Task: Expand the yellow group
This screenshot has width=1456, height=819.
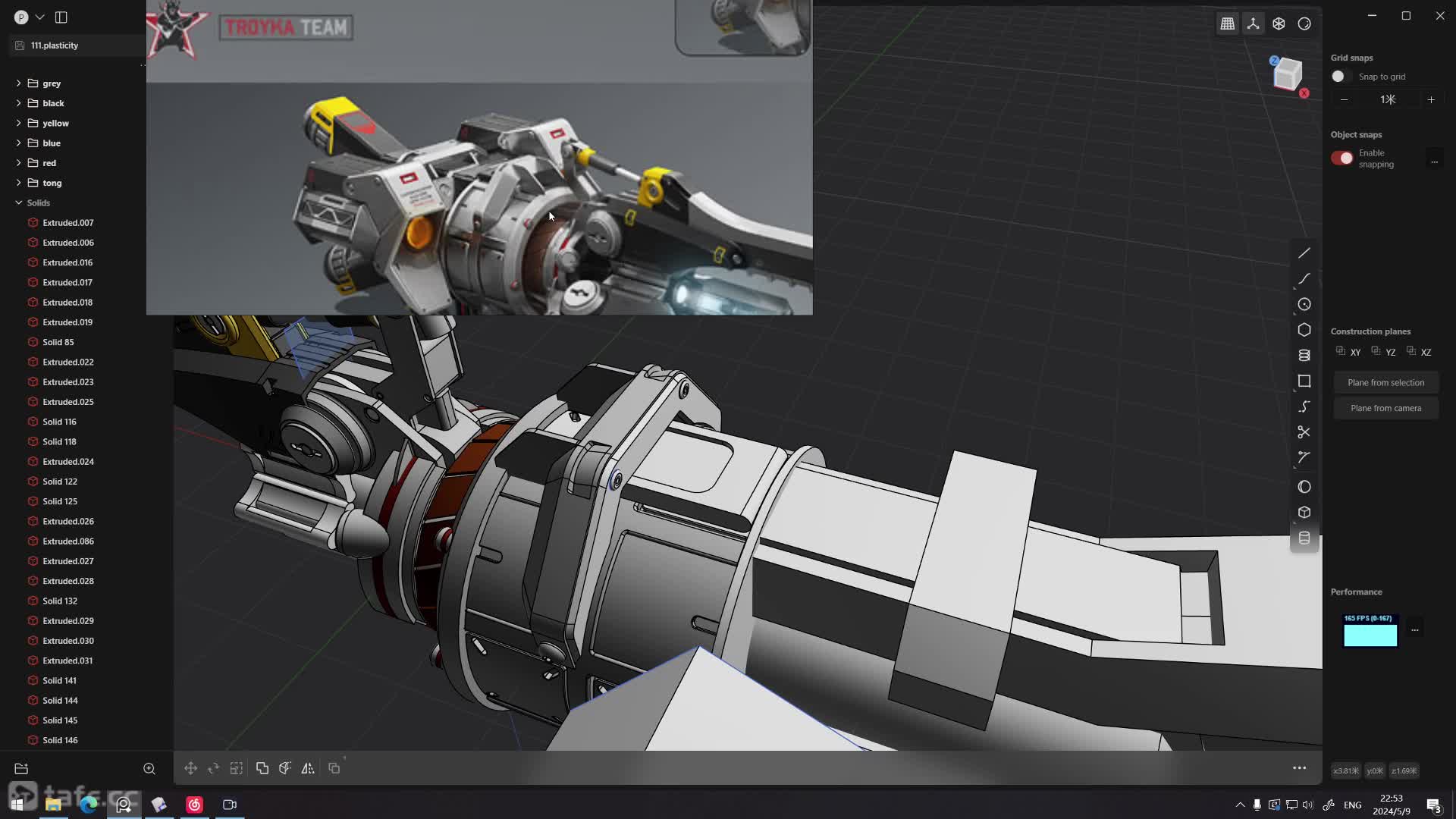Action: 18,123
